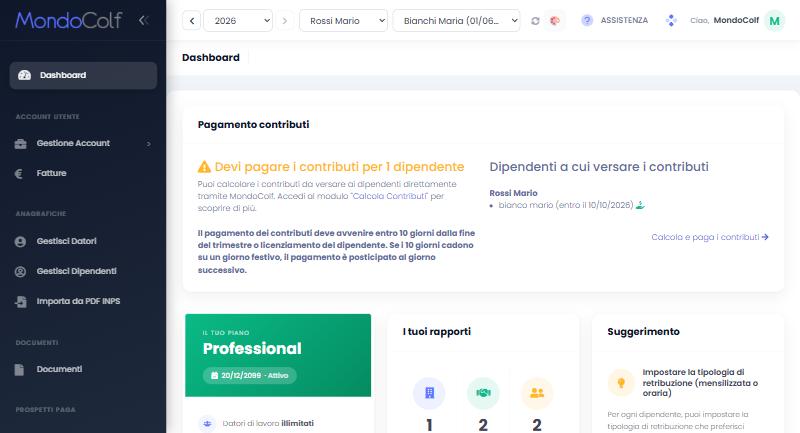Click the icon beside Datori di lavoro illimitati
800x433 pixels.
tap(207, 423)
